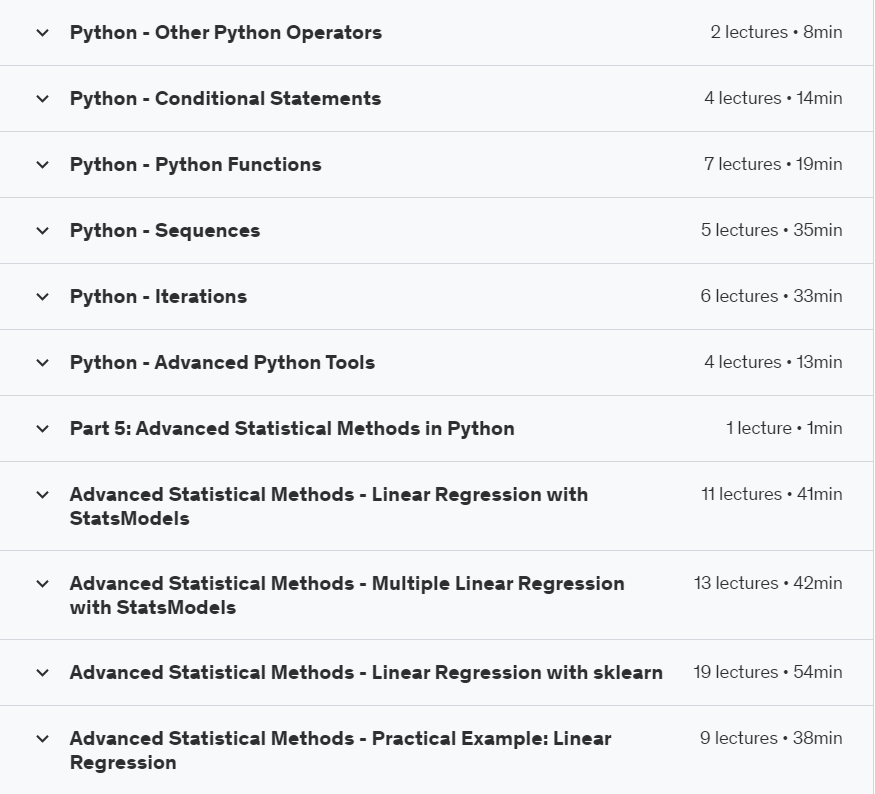Click chevron next to Python - Conditional Statements

[42, 99]
